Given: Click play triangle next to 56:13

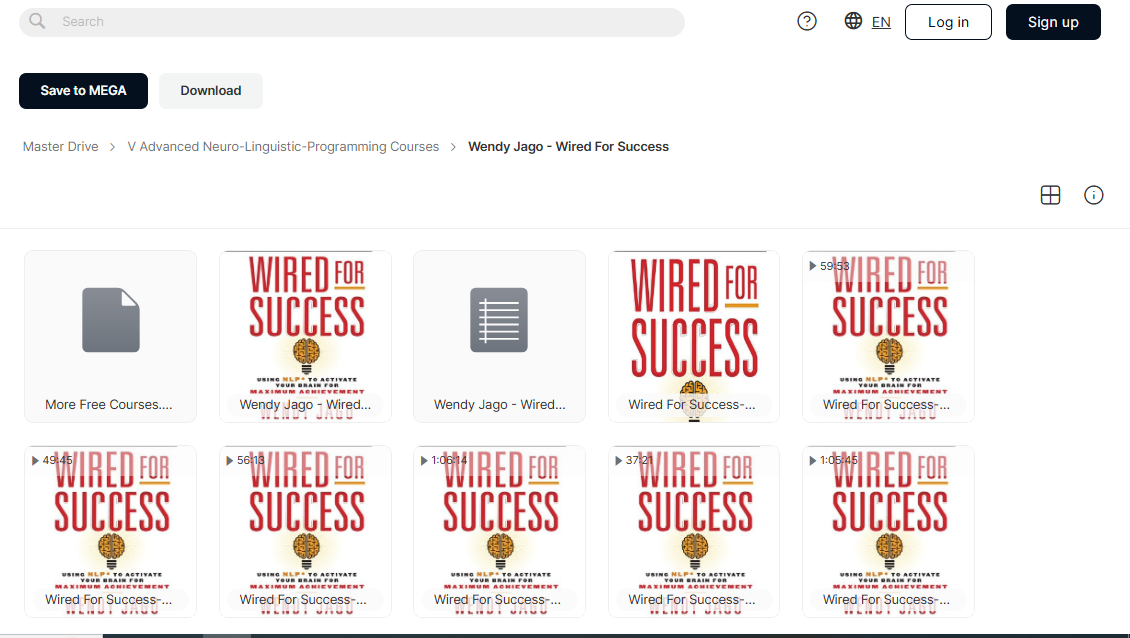Looking at the screenshot, I should click(230, 461).
